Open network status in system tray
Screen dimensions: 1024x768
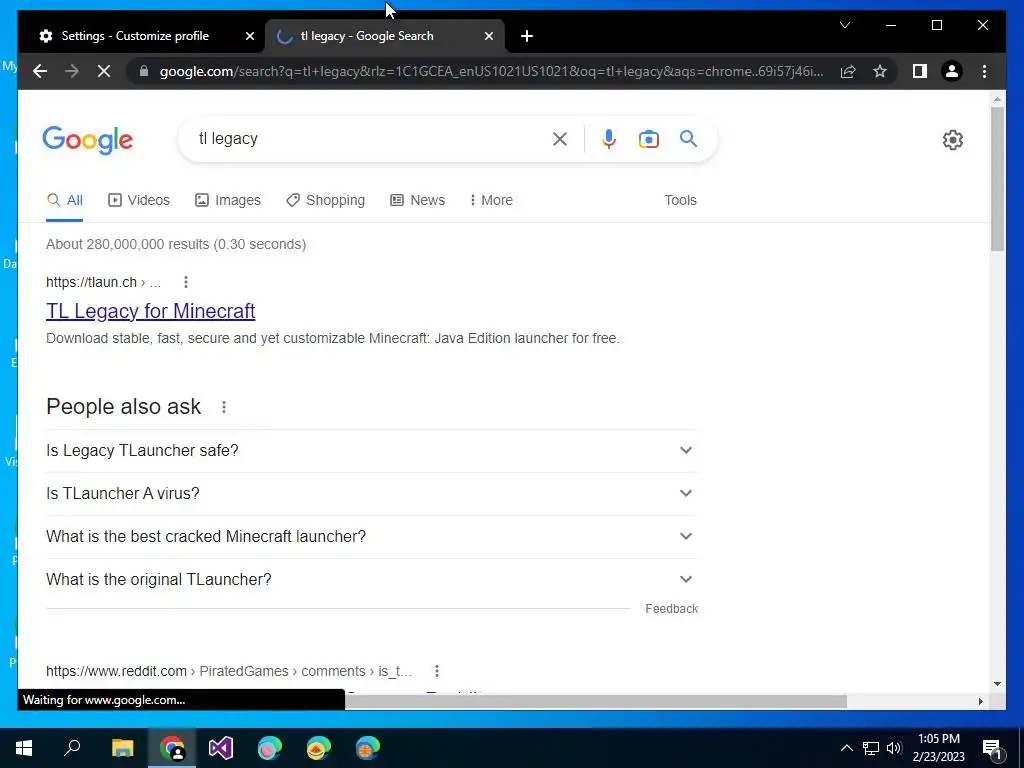[871, 748]
